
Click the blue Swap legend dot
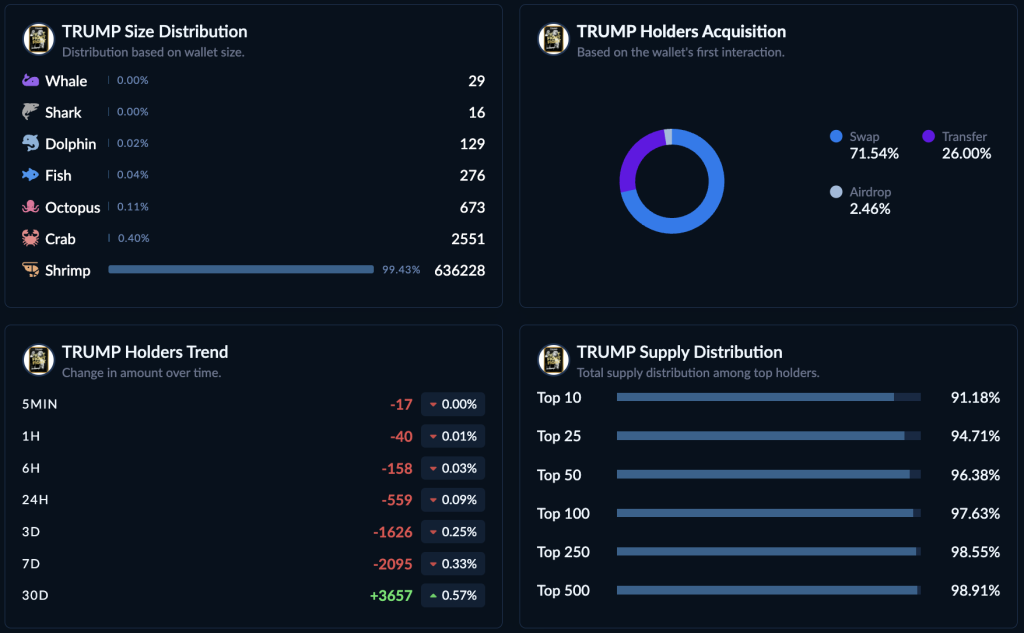click(836, 137)
